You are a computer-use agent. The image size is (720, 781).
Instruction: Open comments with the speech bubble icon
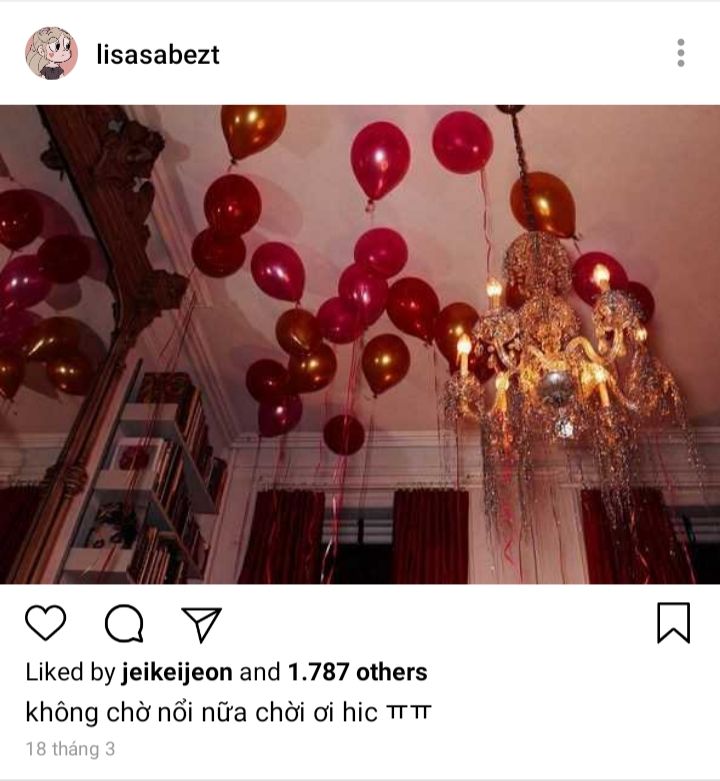(x=124, y=623)
